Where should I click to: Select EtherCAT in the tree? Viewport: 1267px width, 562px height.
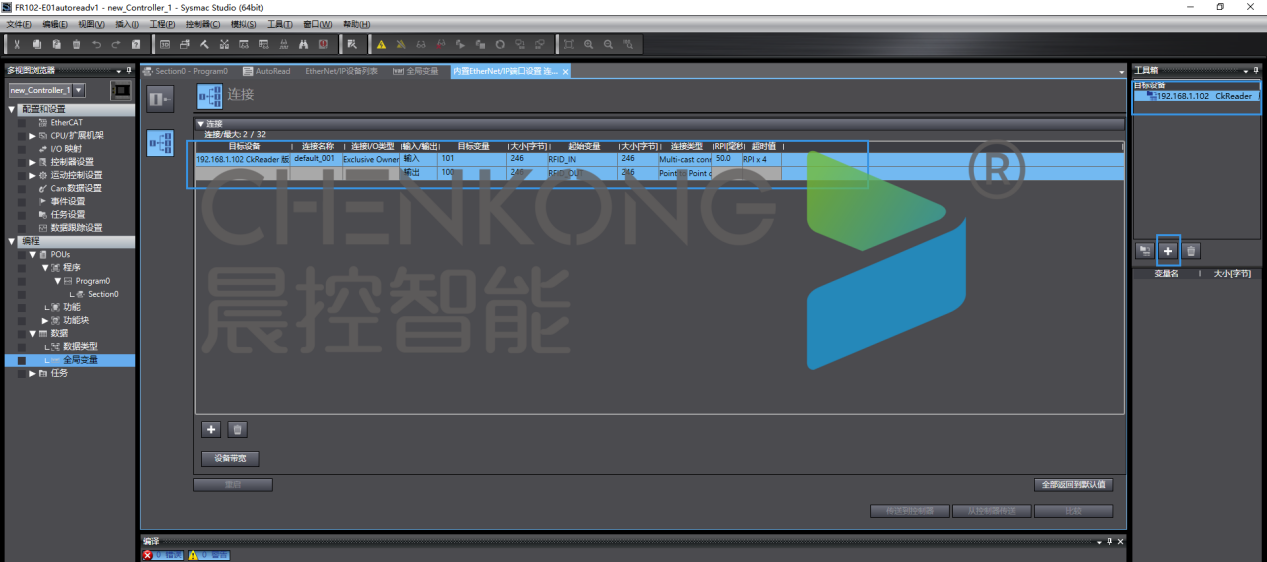67,123
